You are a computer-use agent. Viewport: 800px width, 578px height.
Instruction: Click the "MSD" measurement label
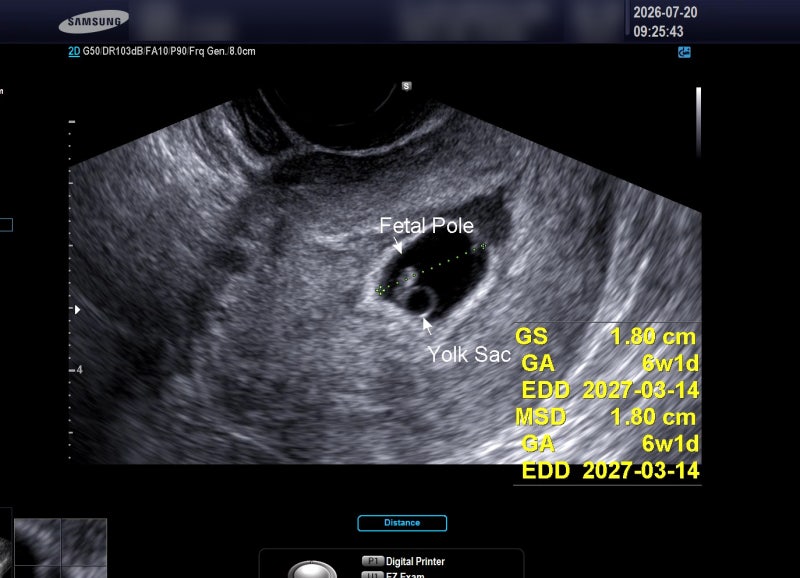[541, 417]
